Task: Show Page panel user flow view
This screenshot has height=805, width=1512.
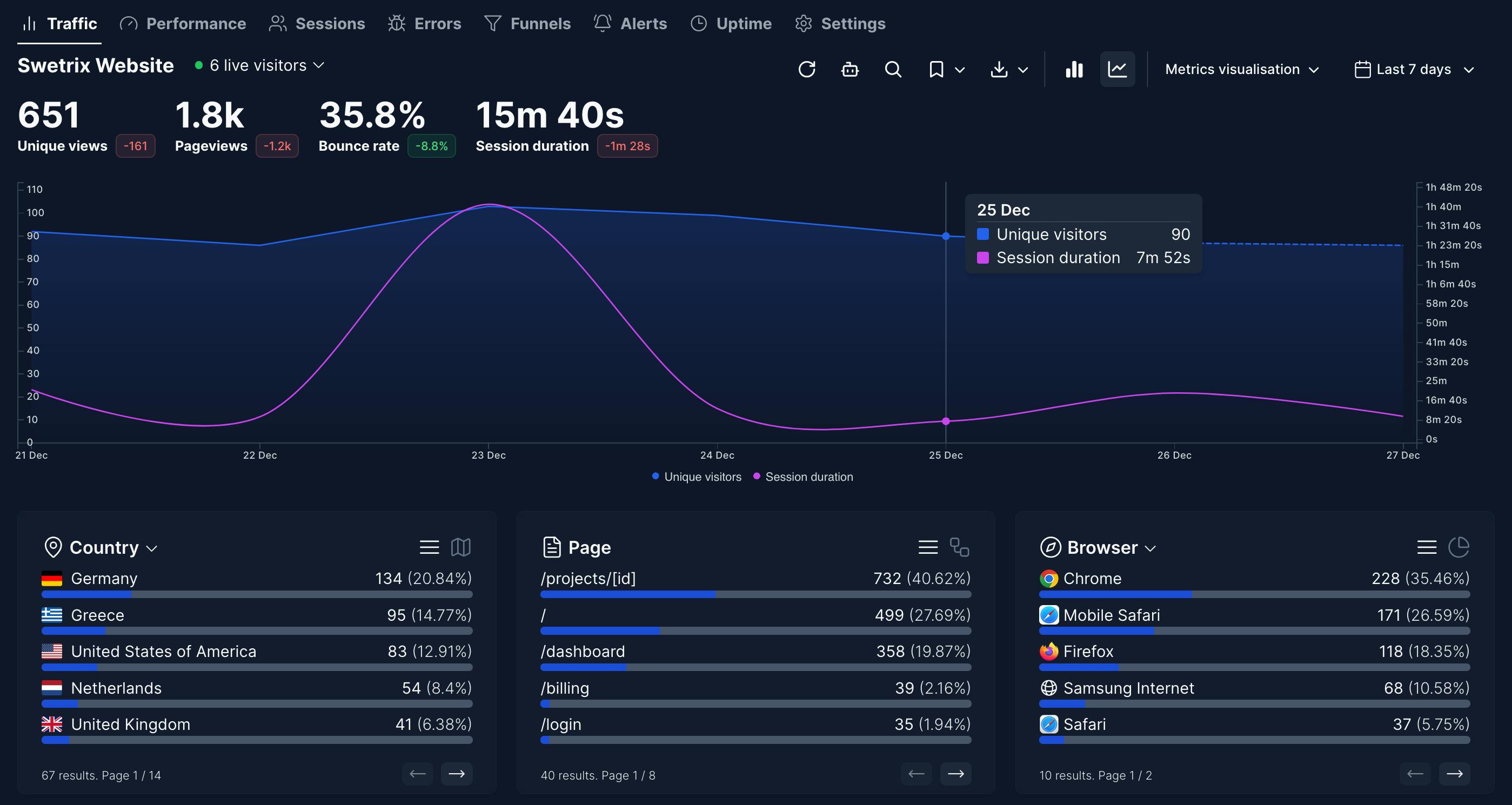Action: pos(960,547)
